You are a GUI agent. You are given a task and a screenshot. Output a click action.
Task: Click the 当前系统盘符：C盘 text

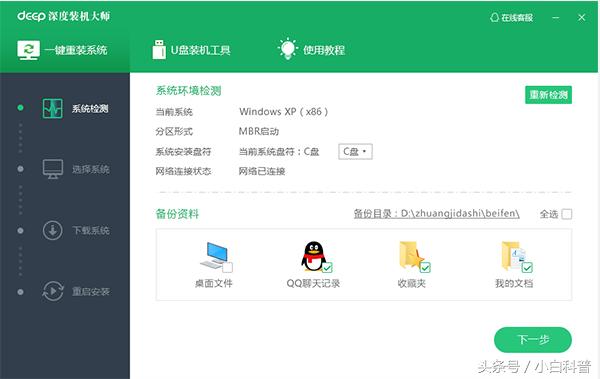279,152
